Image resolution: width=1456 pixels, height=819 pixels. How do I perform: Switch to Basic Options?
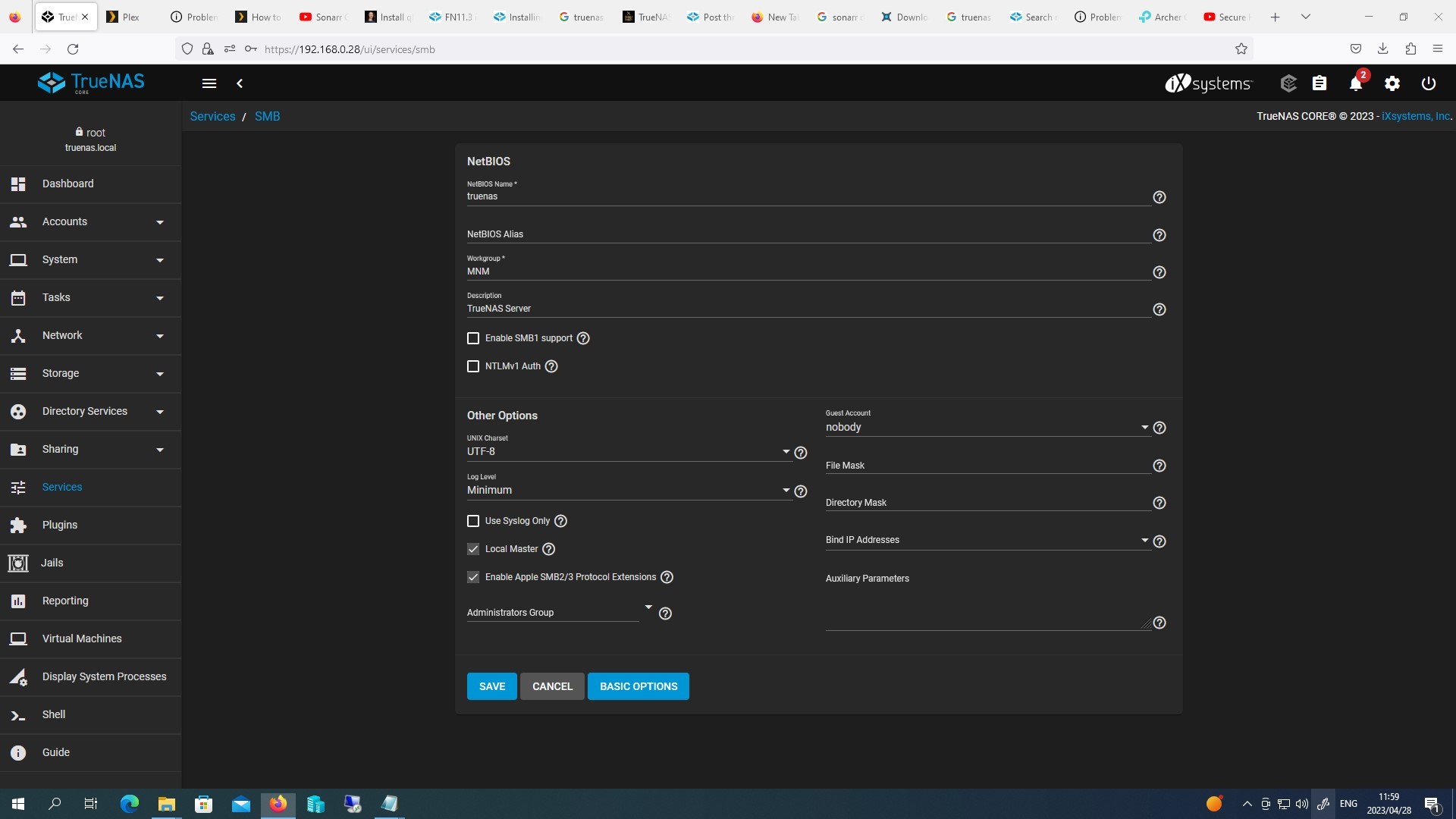[x=639, y=686]
